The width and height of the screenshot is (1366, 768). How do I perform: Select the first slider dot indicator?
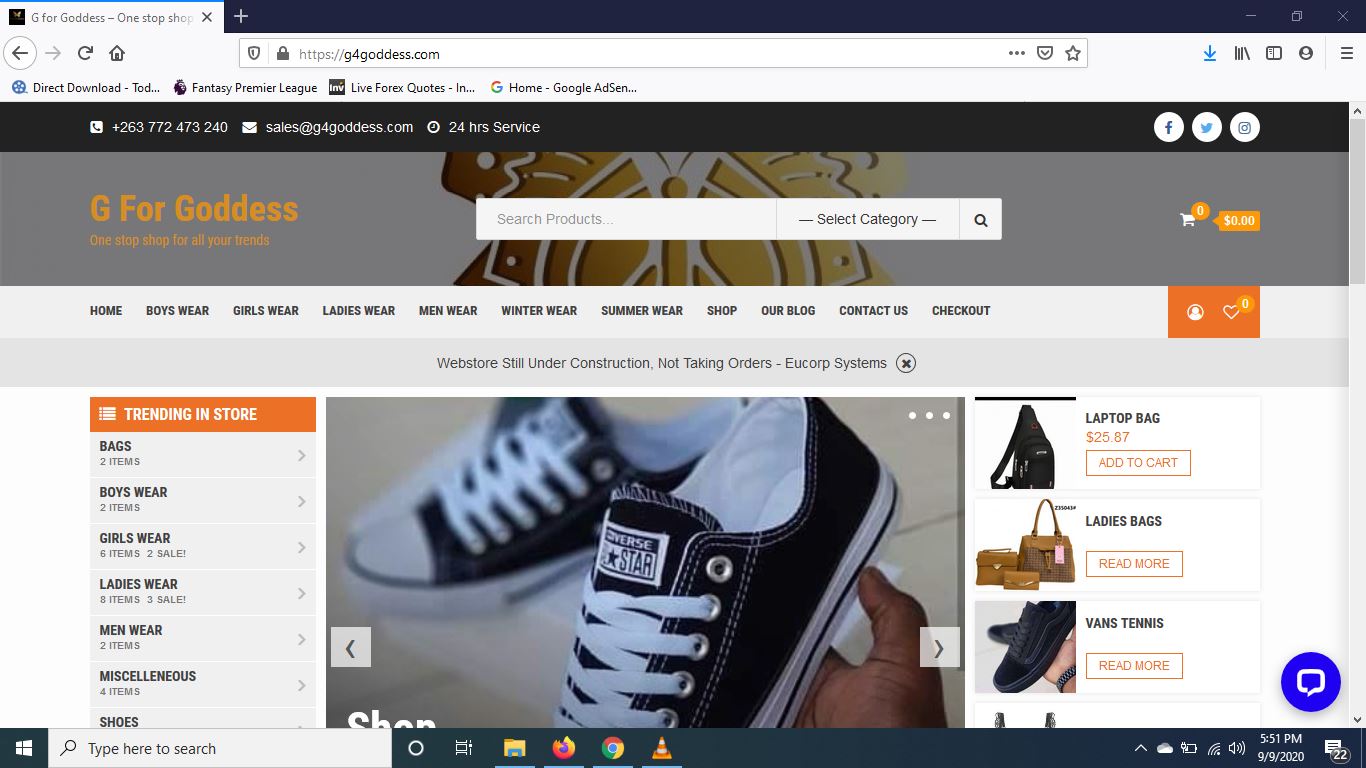coord(912,415)
